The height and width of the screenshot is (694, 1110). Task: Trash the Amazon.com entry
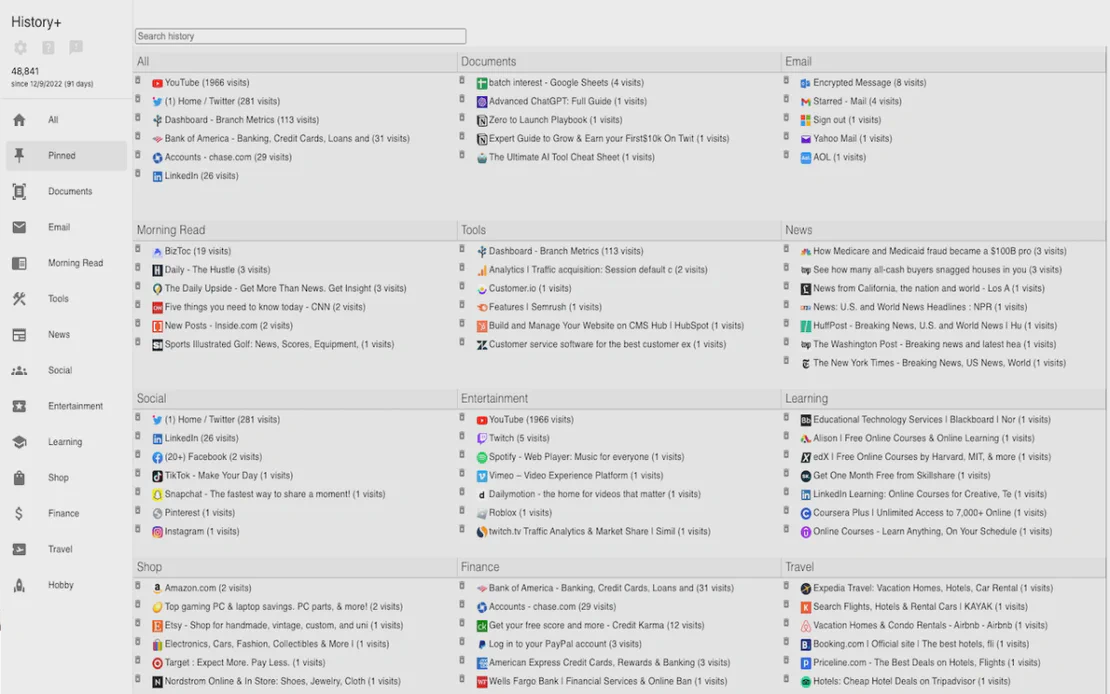[x=138, y=586]
